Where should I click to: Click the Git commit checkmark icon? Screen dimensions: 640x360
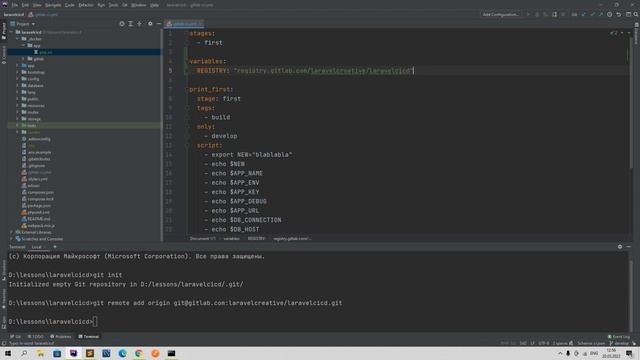point(592,14)
